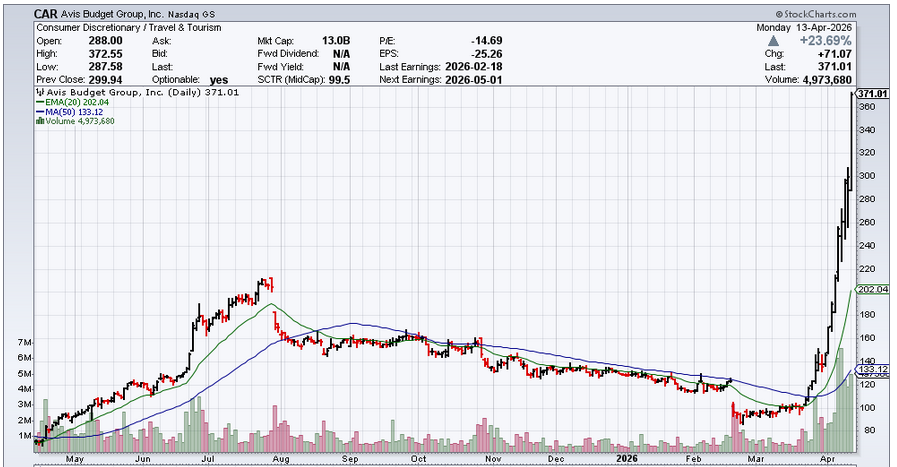Click the Prev Close value 299.94
The image size is (897, 467).
[x=105, y=80]
